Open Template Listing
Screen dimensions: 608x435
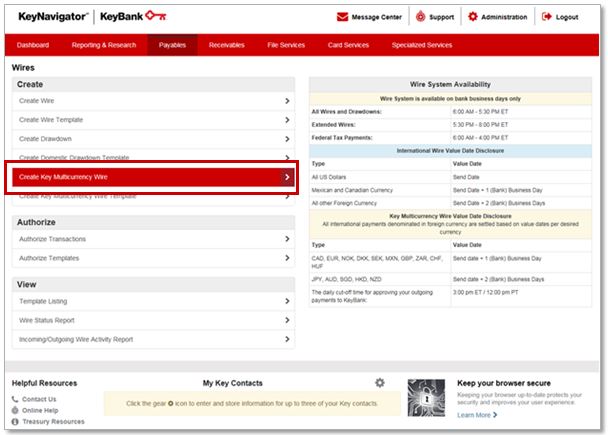(x=43, y=301)
